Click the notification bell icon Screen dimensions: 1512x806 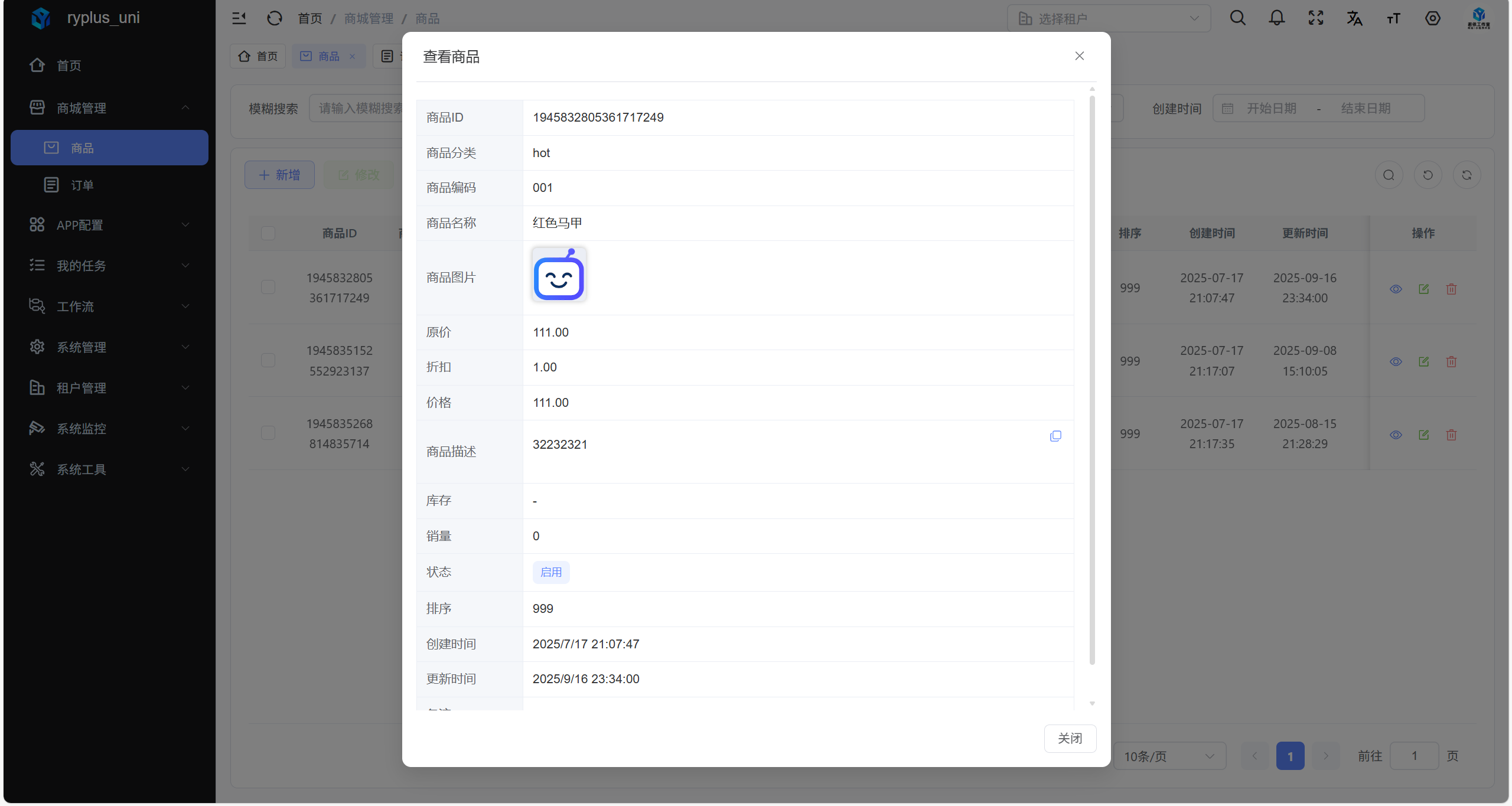coord(1276,18)
